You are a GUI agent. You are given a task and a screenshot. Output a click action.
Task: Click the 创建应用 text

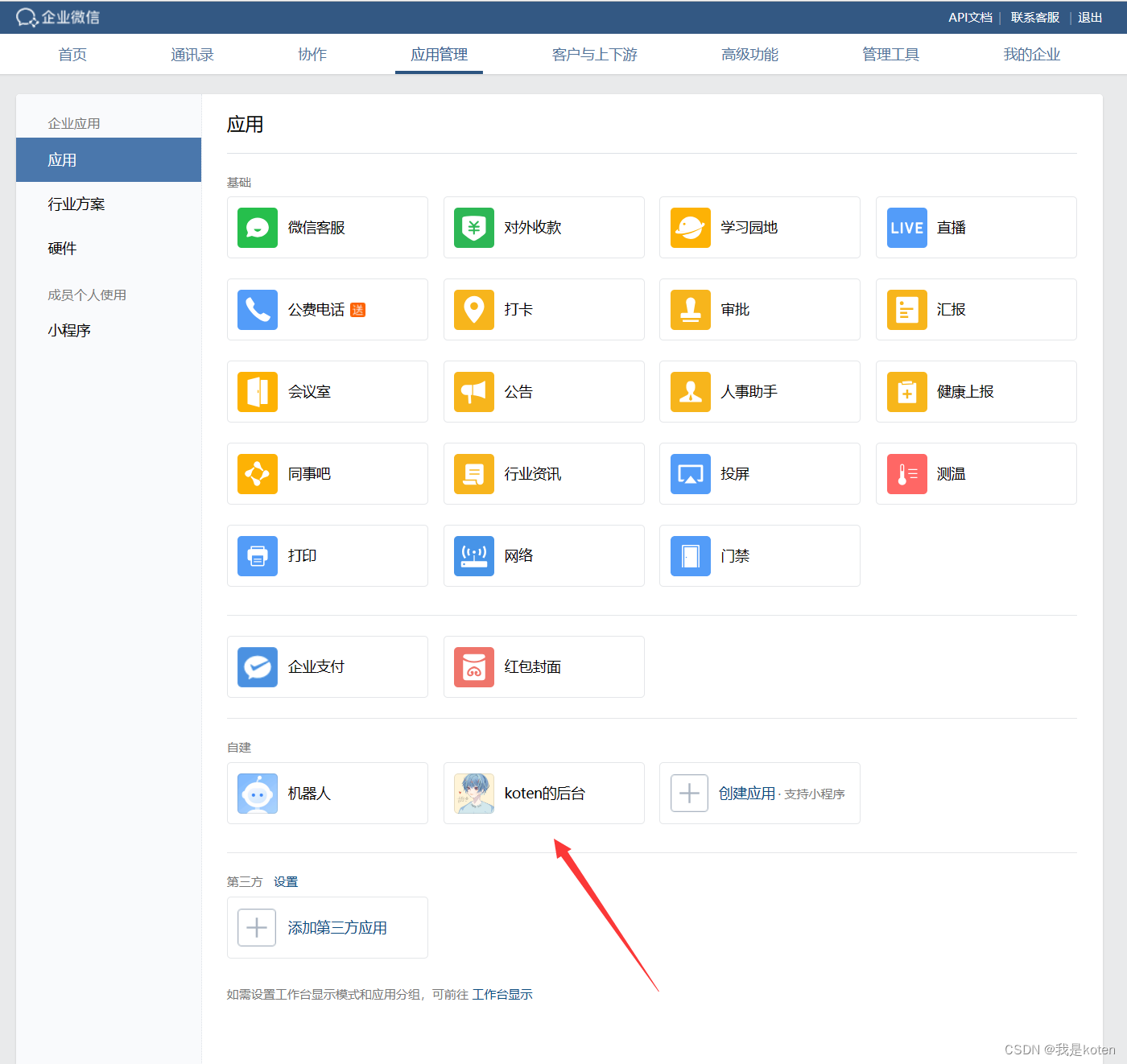pyautogui.click(x=747, y=794)
